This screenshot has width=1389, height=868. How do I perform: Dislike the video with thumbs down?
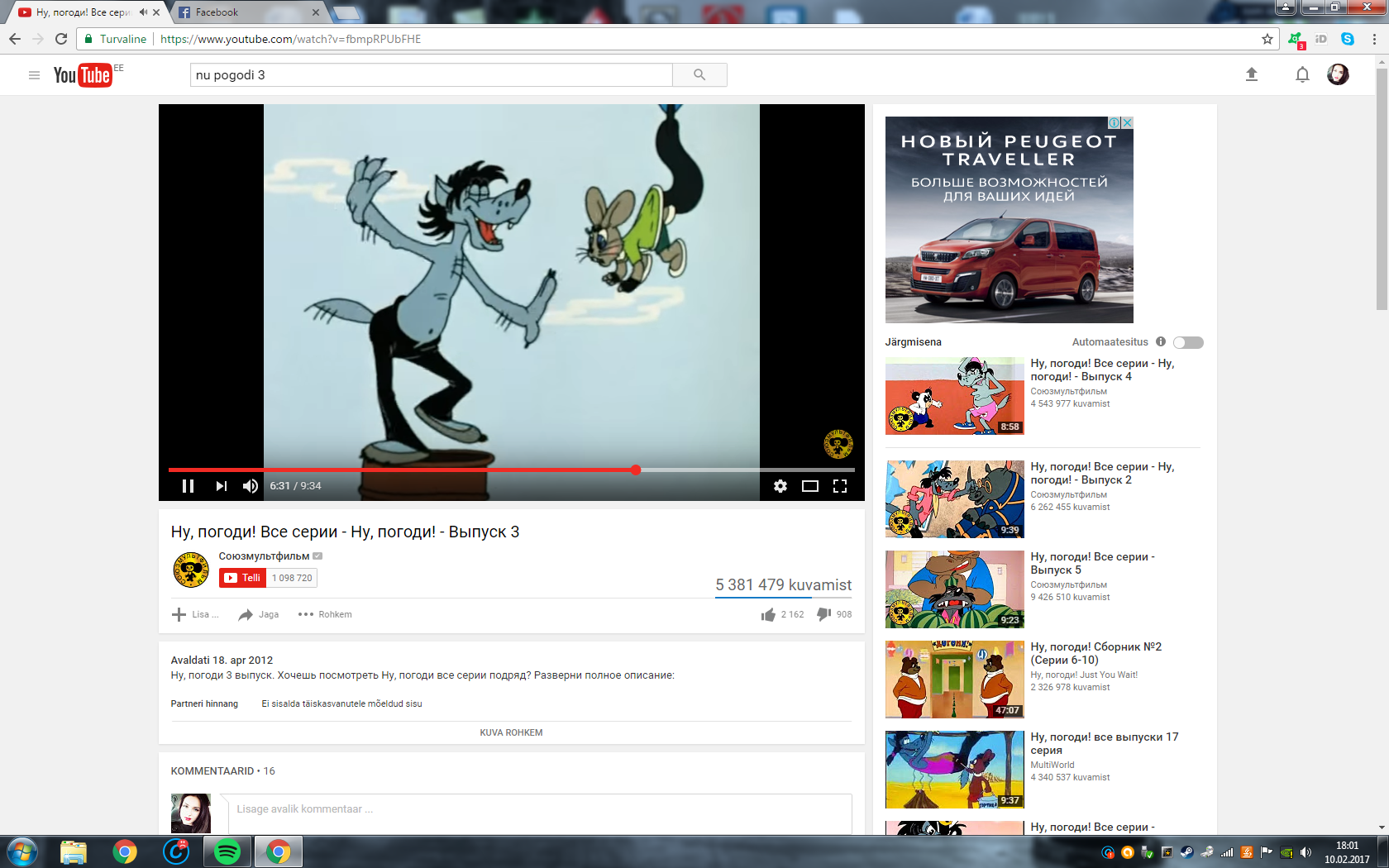click(824, 614)
